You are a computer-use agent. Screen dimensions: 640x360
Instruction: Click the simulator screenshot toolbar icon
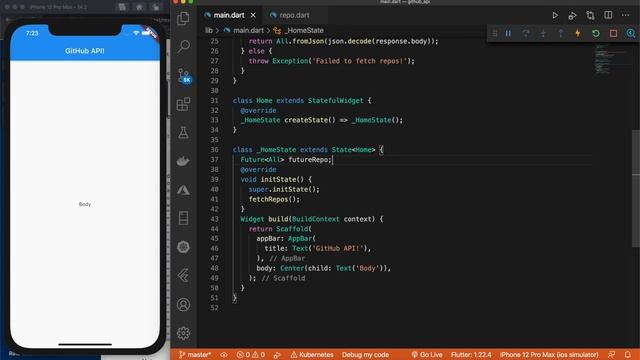point(122,7)
